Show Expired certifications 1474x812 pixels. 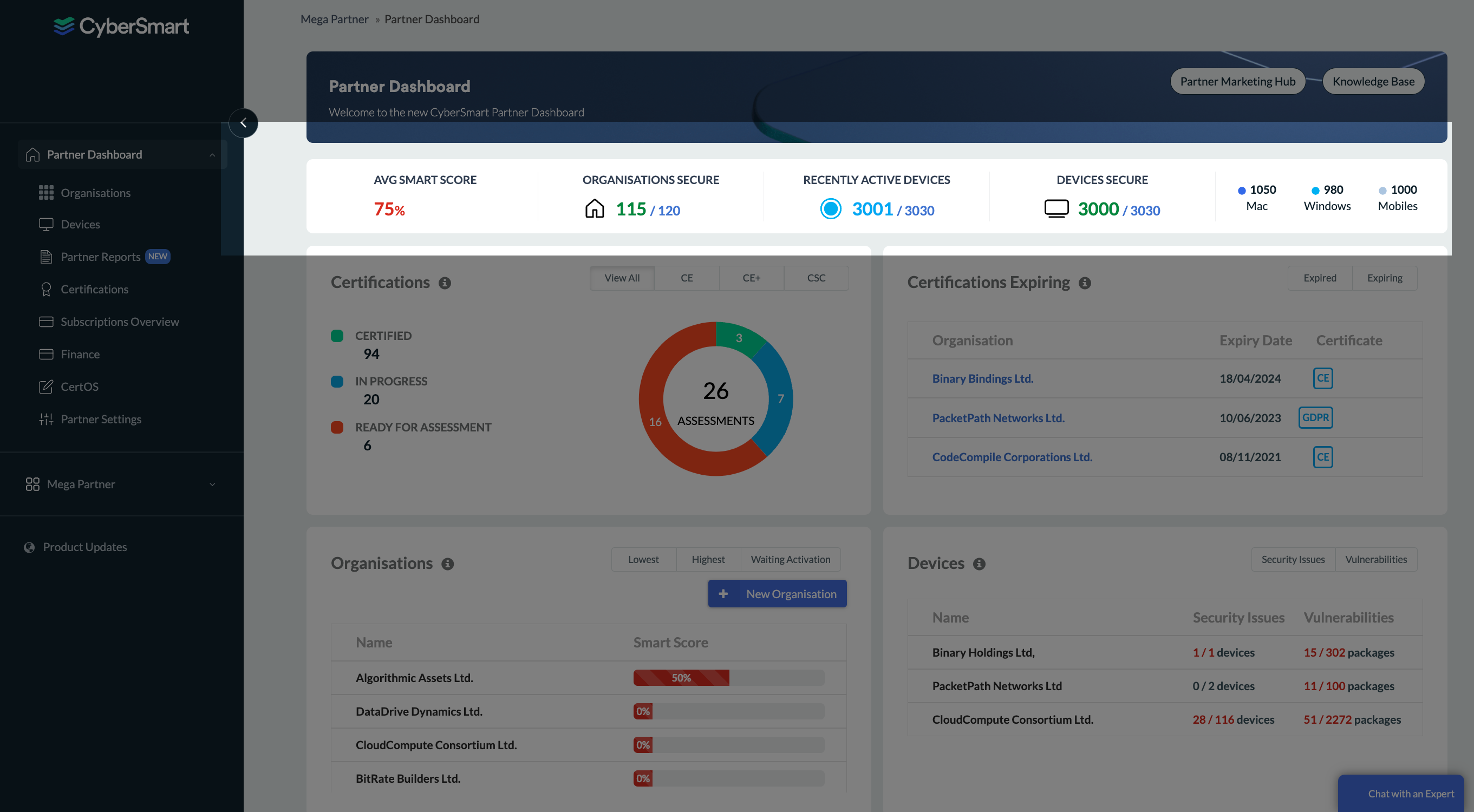tap(1320, 278)
